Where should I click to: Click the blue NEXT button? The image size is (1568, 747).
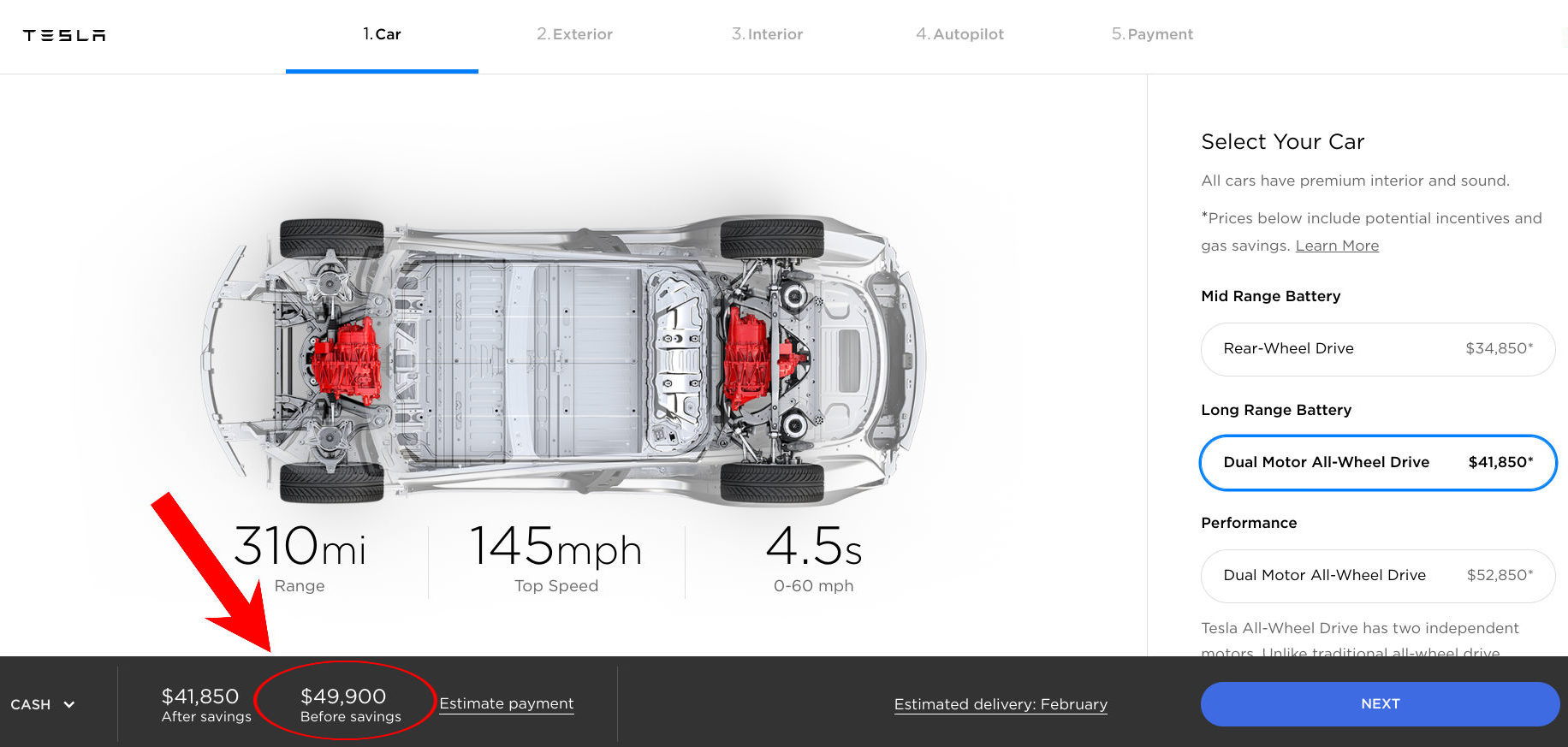coord(1380,704)
